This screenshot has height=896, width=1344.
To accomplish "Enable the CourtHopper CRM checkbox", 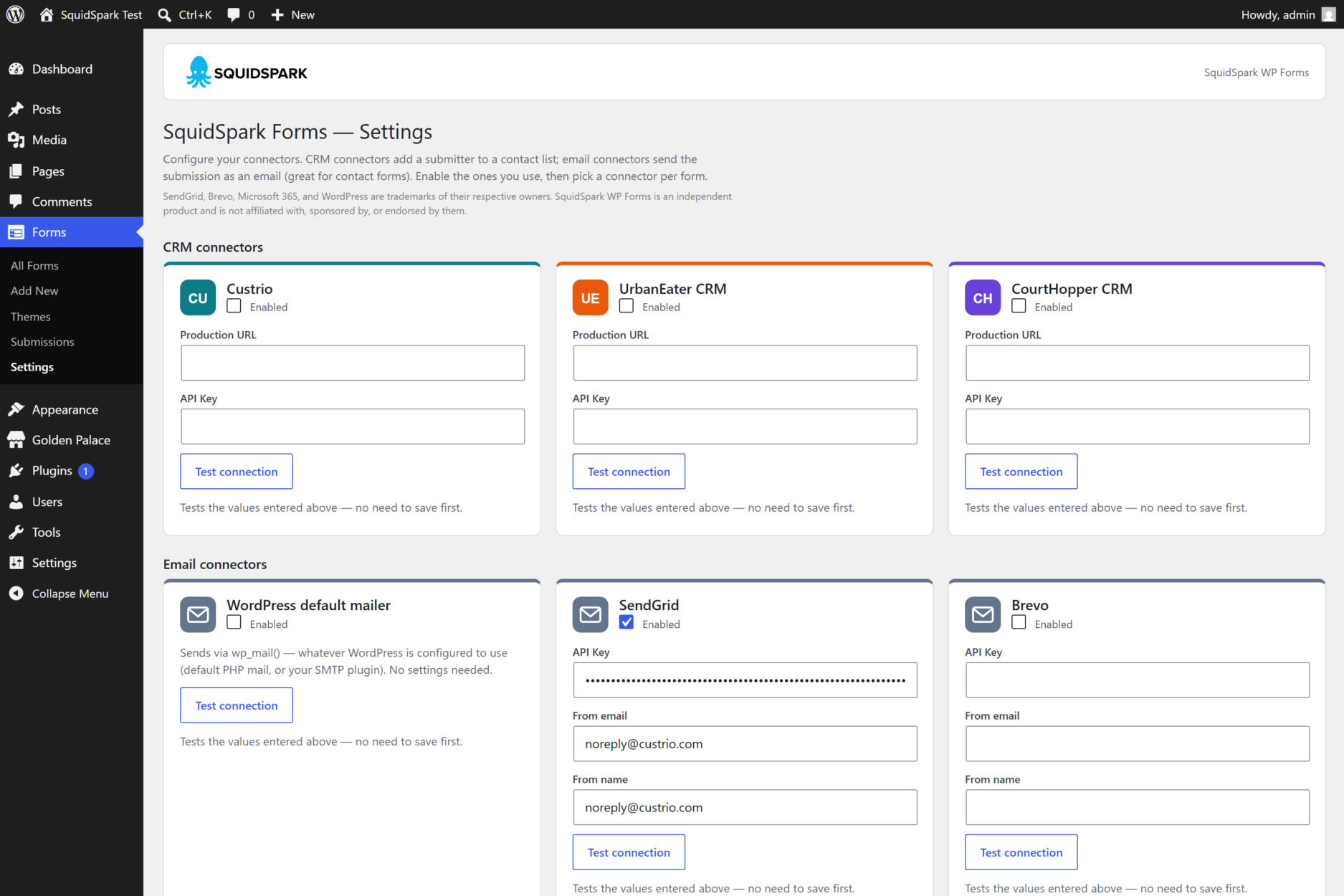I will (1019, 306).
